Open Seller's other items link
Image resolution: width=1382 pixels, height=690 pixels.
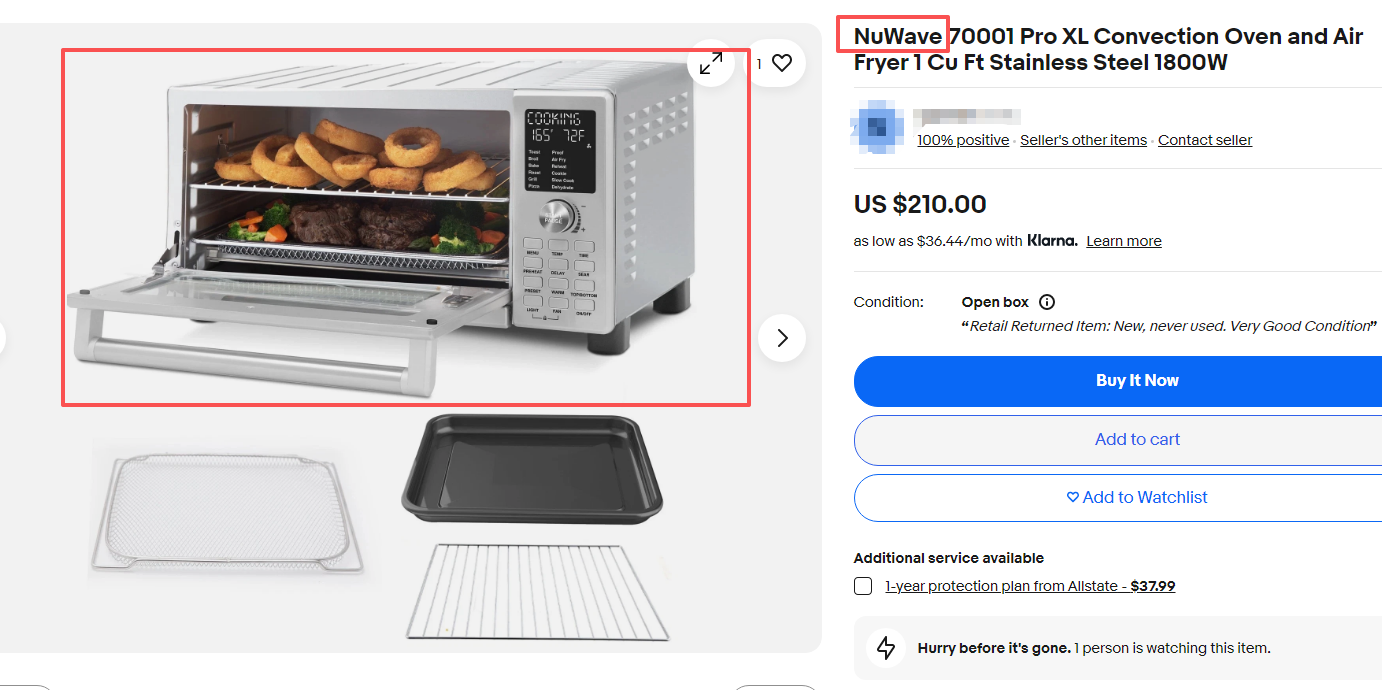pos(1083,140)
